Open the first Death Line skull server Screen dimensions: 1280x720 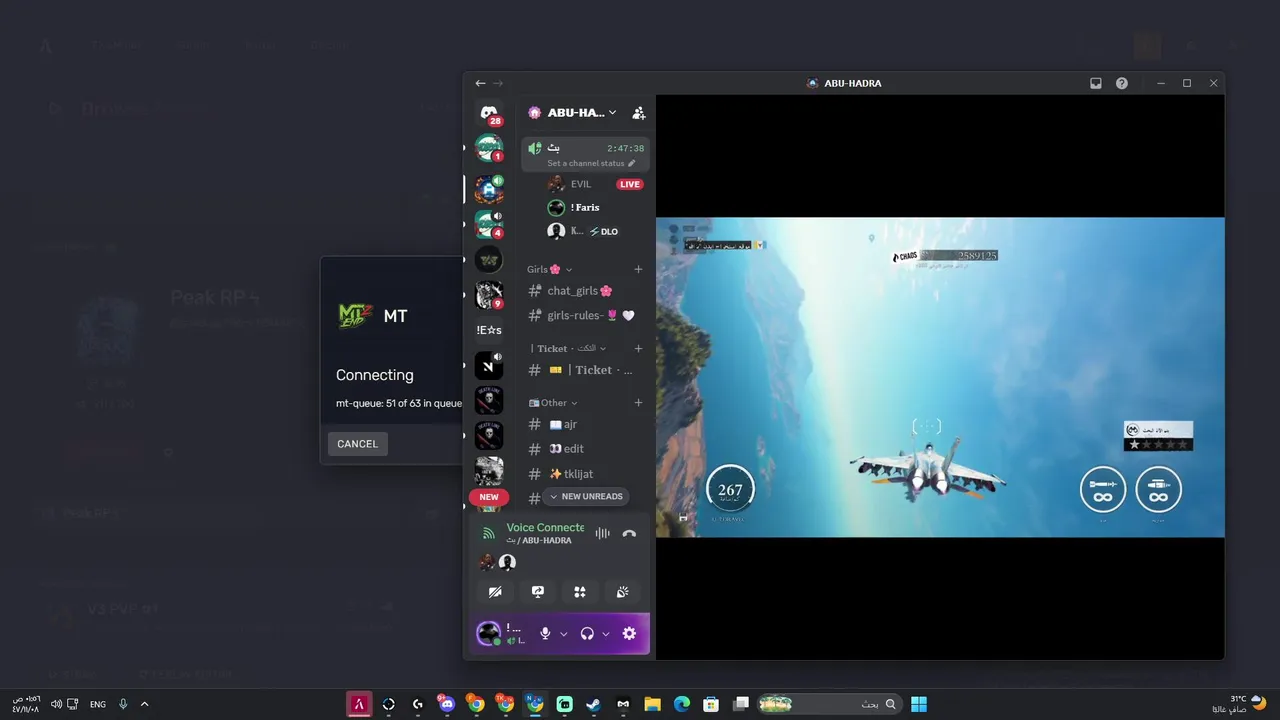point(489,400)
